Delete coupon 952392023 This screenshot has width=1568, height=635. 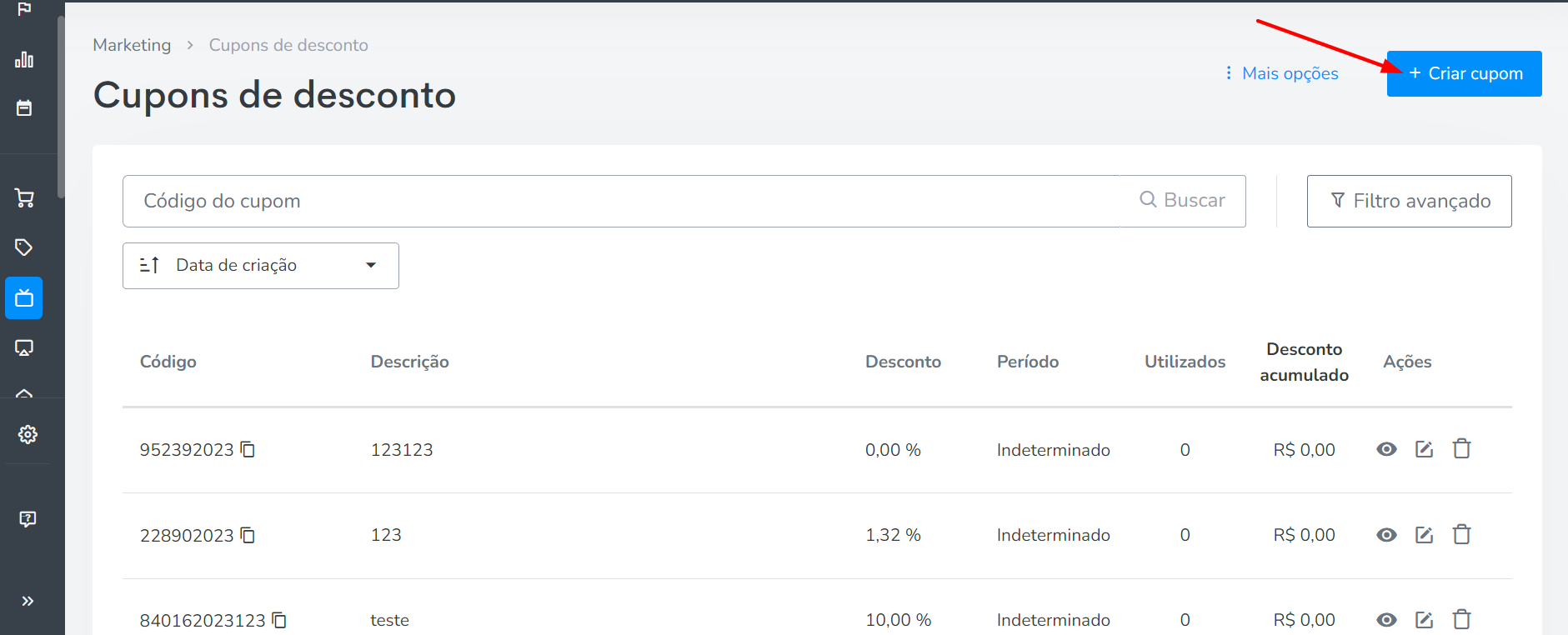[x=1462, y=448]
